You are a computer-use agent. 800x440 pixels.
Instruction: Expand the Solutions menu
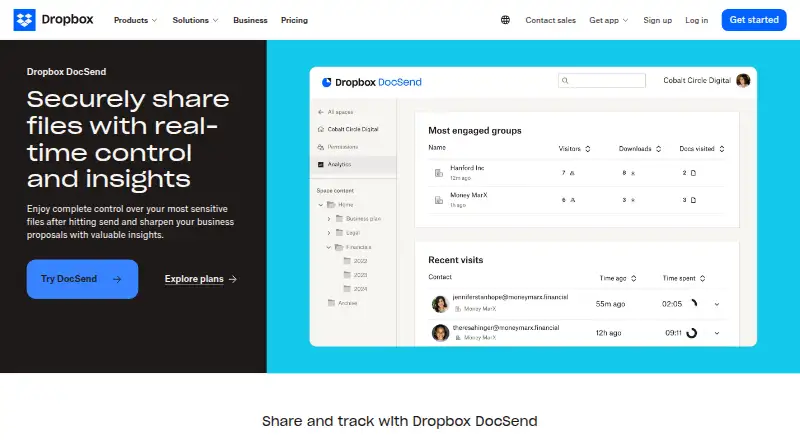195,20
